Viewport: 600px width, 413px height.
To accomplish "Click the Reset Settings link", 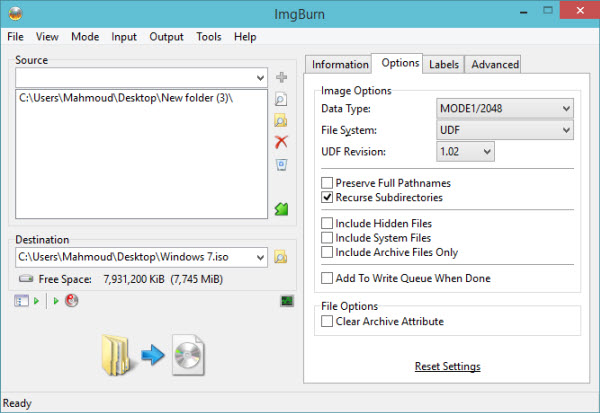I will [x=447, y=366].
